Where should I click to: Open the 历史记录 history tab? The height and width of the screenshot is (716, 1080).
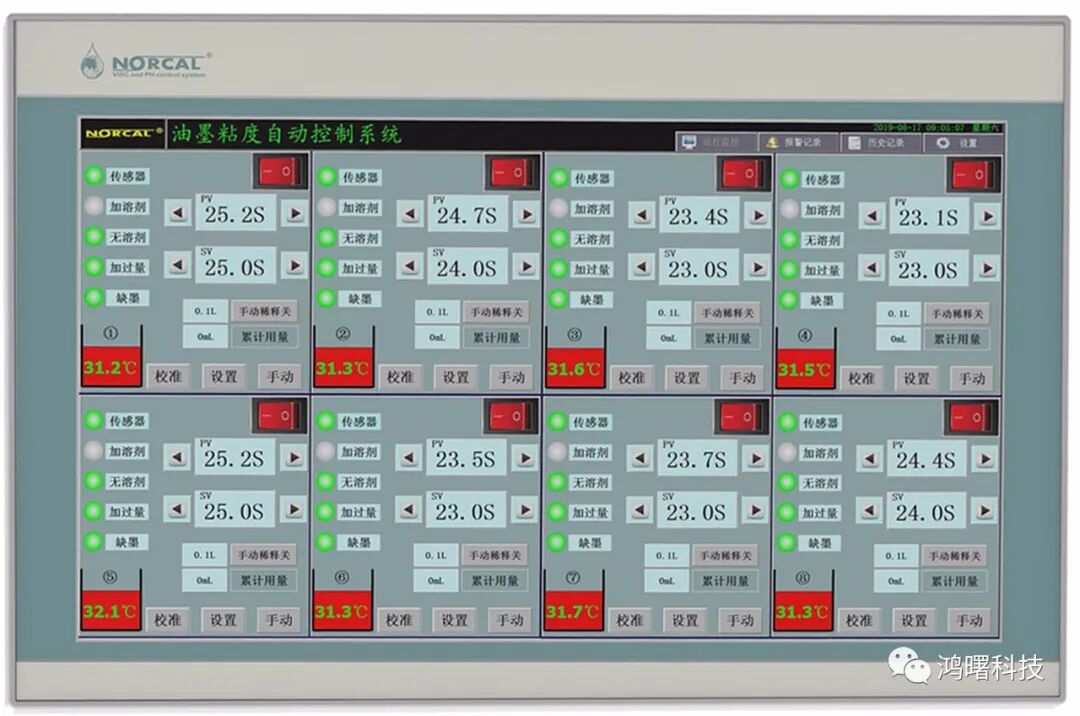click(x=880, y=143)
